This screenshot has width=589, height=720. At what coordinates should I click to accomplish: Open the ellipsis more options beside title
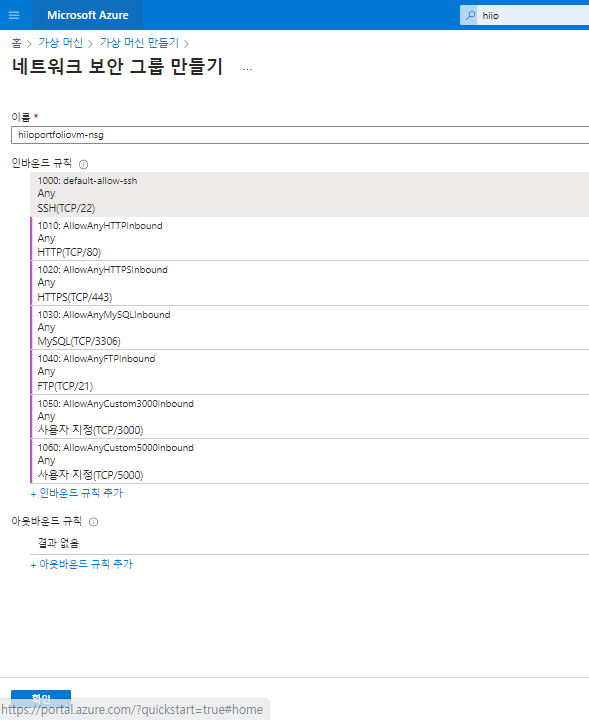[247, 69]
